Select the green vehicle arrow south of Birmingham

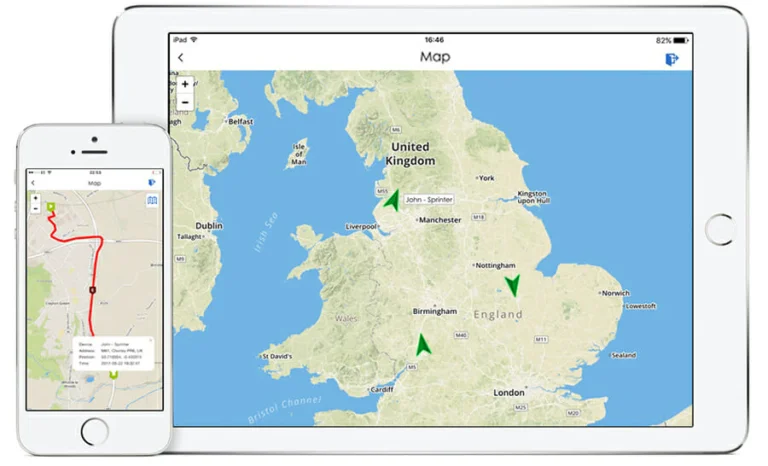pos(423,345)
